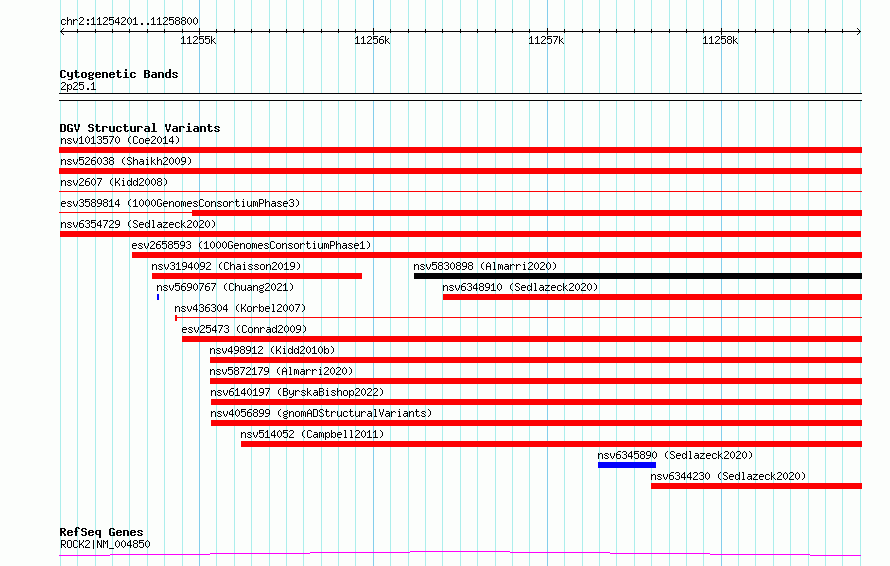Open nsv436304 (Korbel2007) label

click(240, 308)
